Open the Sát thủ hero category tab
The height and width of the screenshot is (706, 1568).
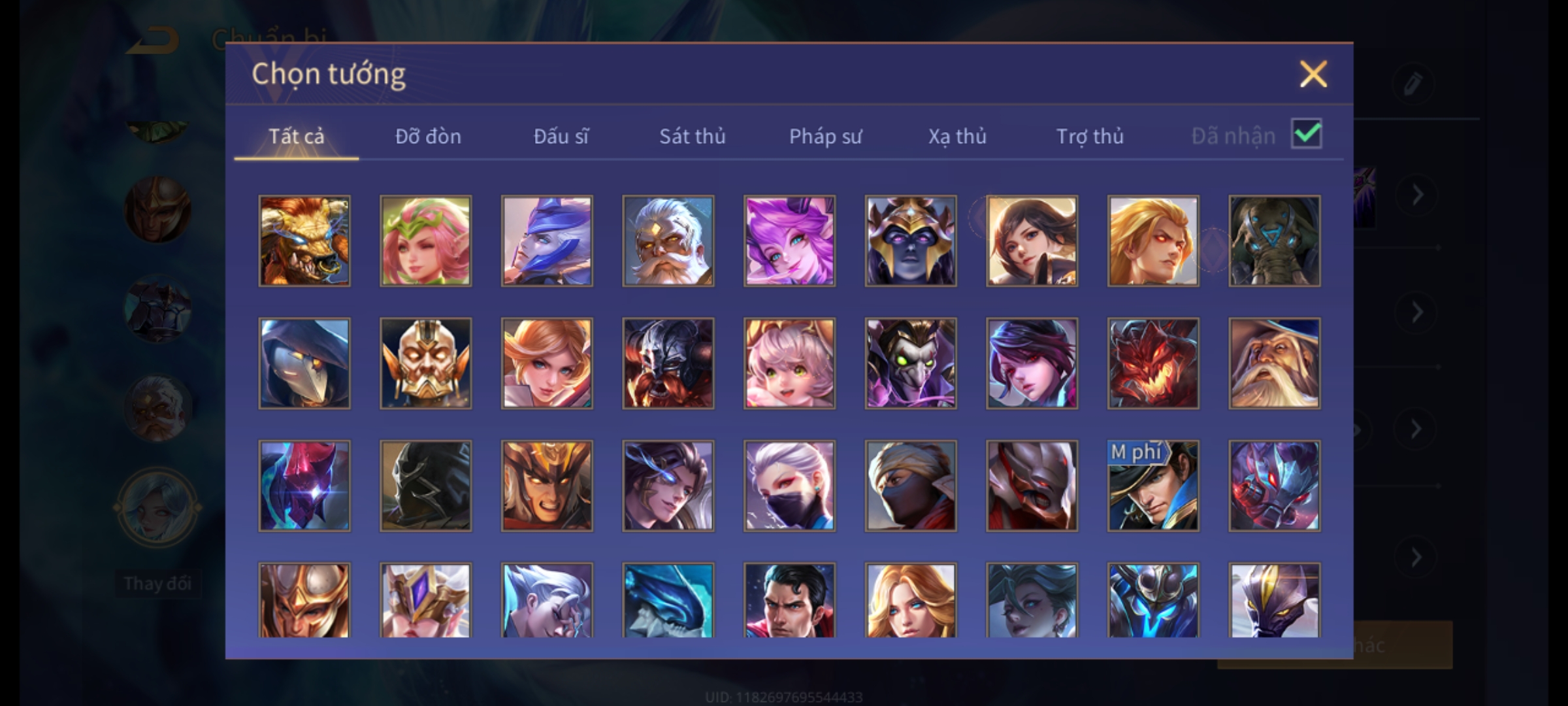pyautogui.click(x=693, y=136)
